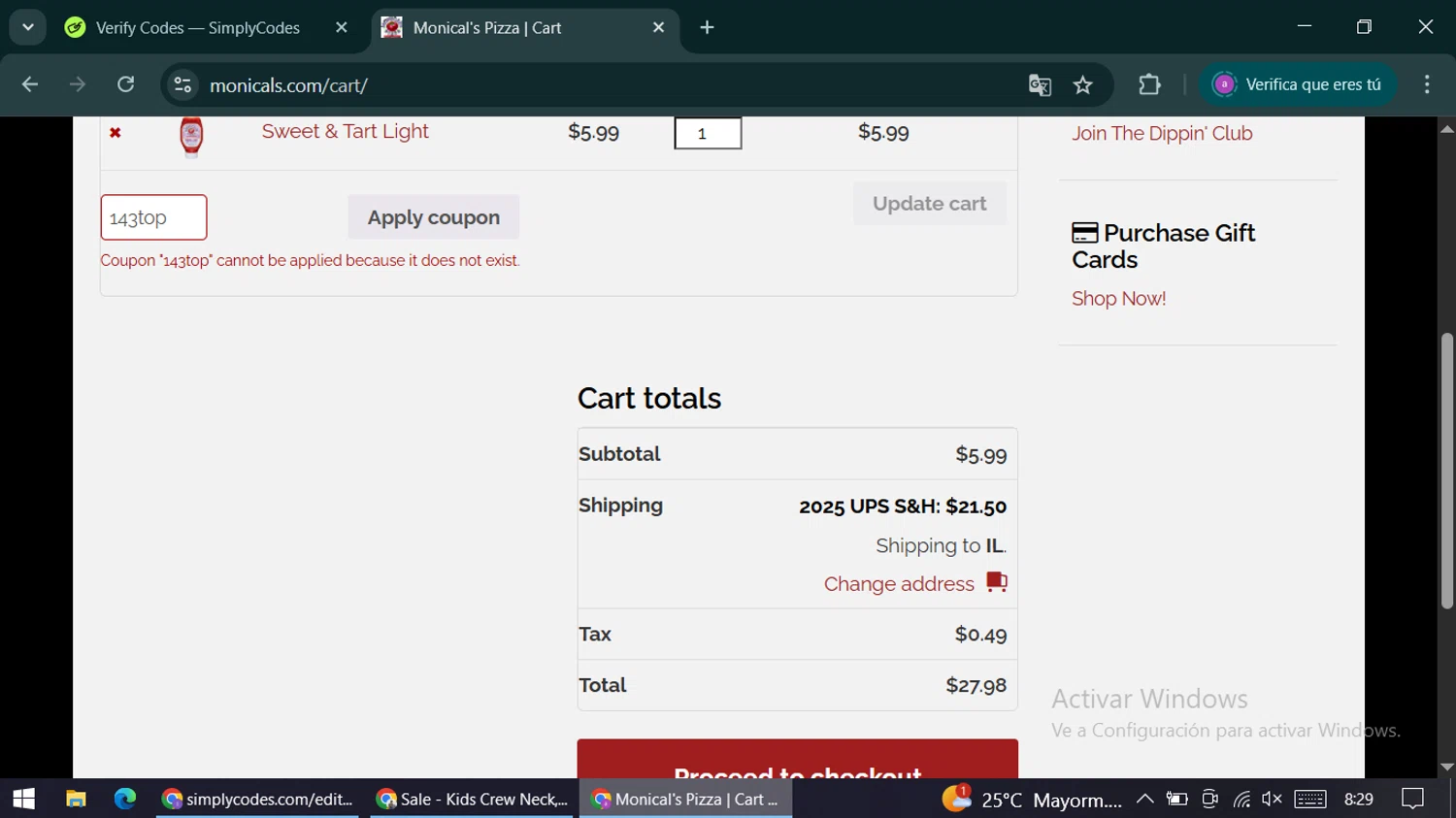The height and width of the screenshot is (818, 1456).
Task: Click the Total amount $27.98
Action: (976, 685)
